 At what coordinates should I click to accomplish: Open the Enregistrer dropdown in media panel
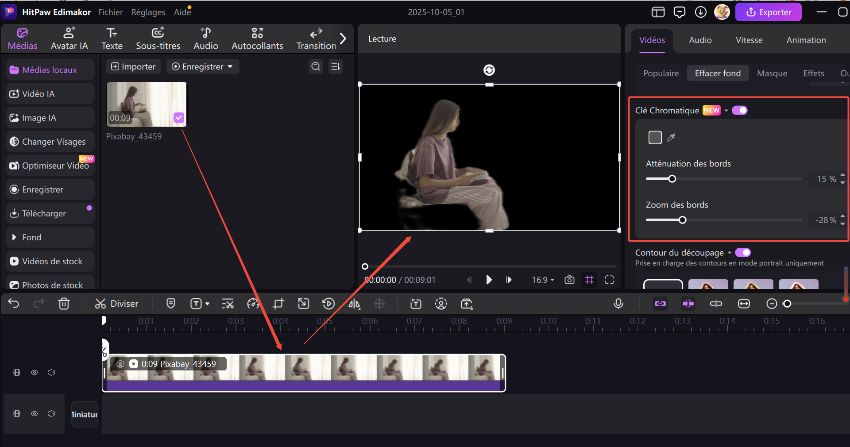pos(203,66)
